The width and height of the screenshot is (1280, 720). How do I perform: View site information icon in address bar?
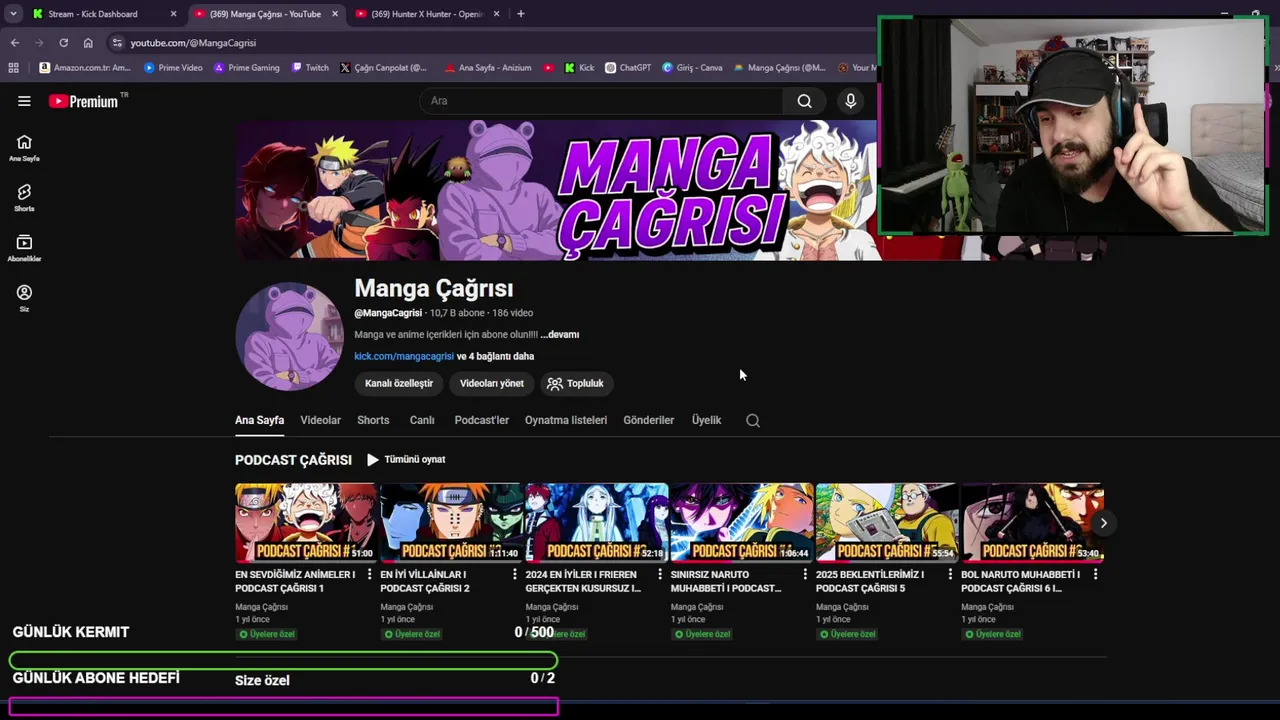(117, 43)
